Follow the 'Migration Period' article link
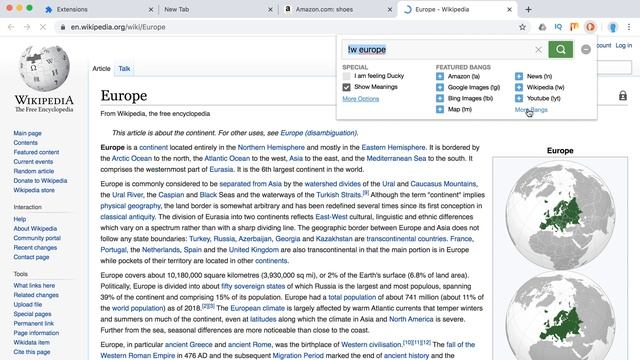The image size is (640, 360). point(298,356)
